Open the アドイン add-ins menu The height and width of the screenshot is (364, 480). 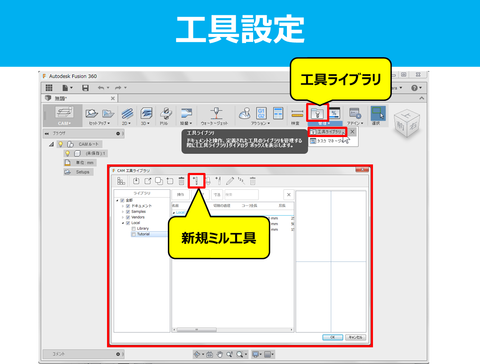(x=355, y=116)
